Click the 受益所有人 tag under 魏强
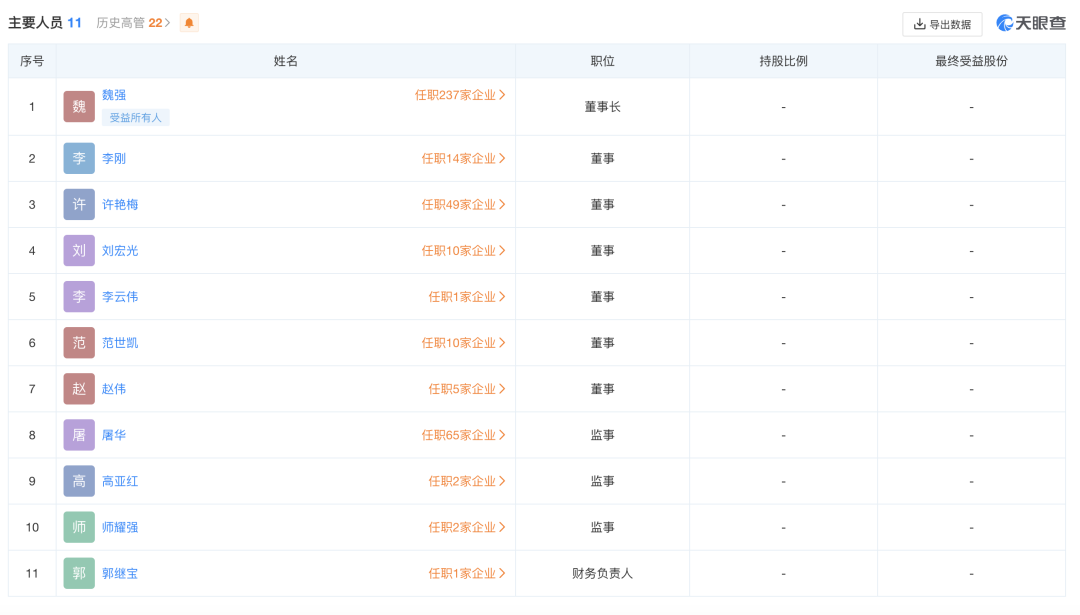Image resolution: width=1080 pixels, height=615 pixels. [x=135, y=118]
